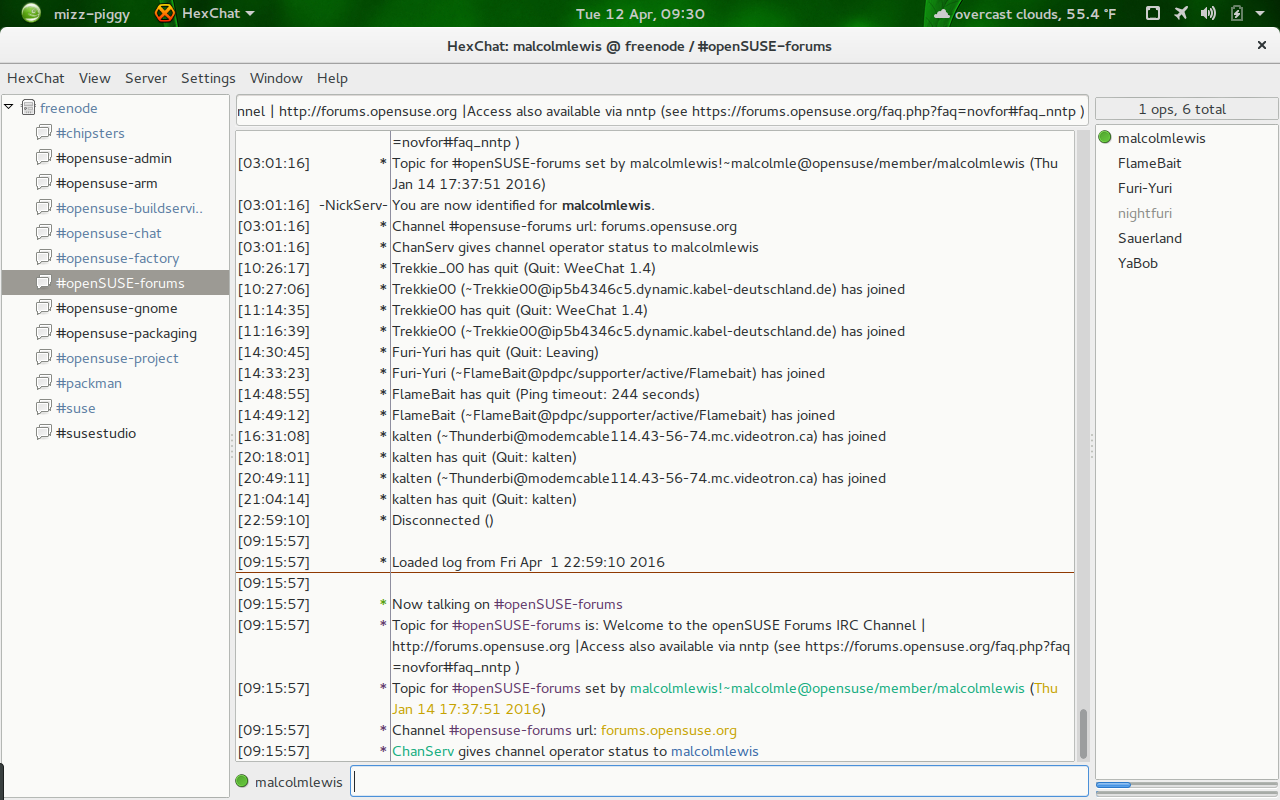Select the #opensuse-gnome channel
1280x800 pixels.
pos(116,308)
